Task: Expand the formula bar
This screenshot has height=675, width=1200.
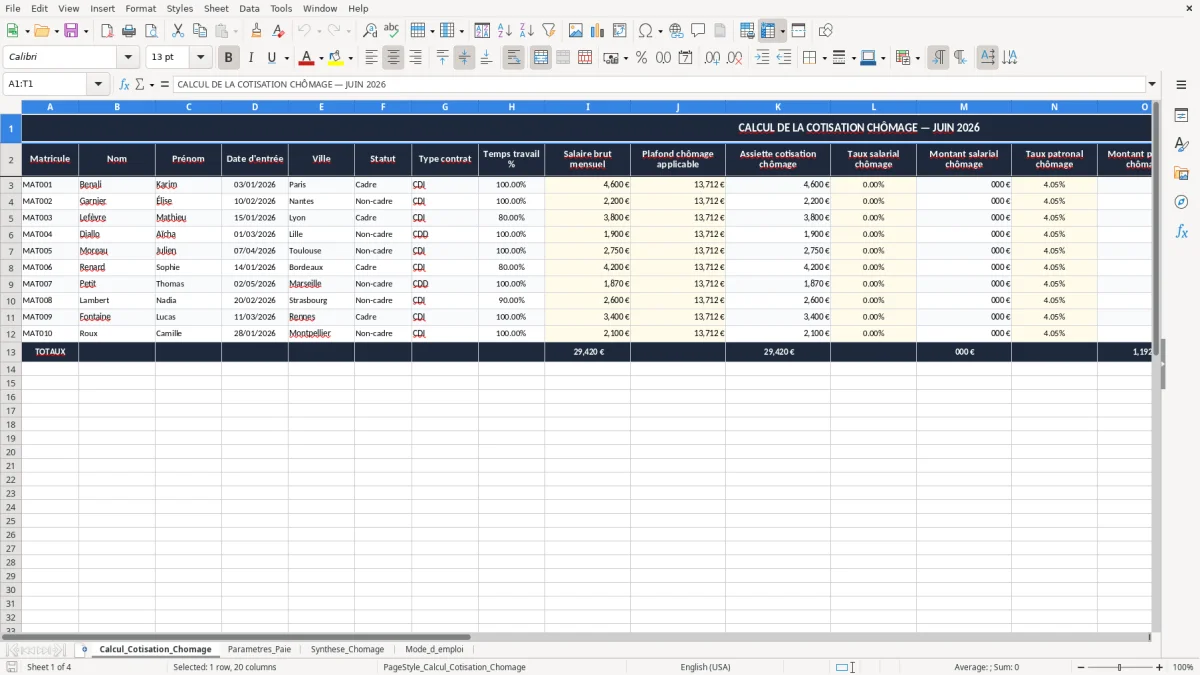Action: pyautogui.click(x=1152, y=84)
